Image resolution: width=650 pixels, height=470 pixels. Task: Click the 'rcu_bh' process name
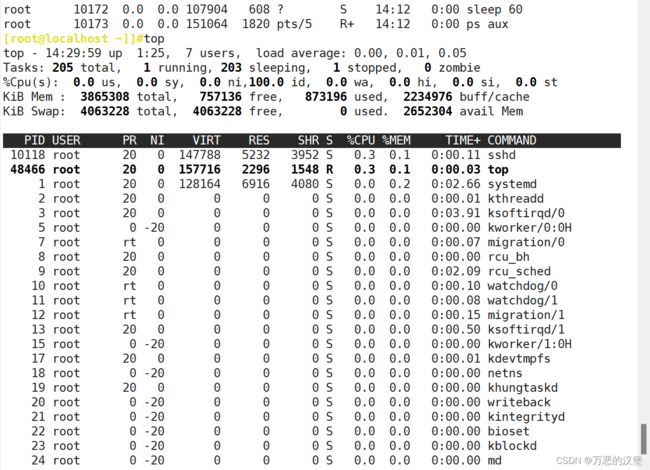coord(509,257)
